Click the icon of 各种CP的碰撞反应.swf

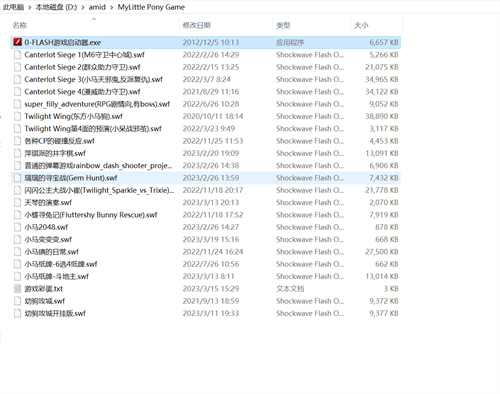click(17, 141)
